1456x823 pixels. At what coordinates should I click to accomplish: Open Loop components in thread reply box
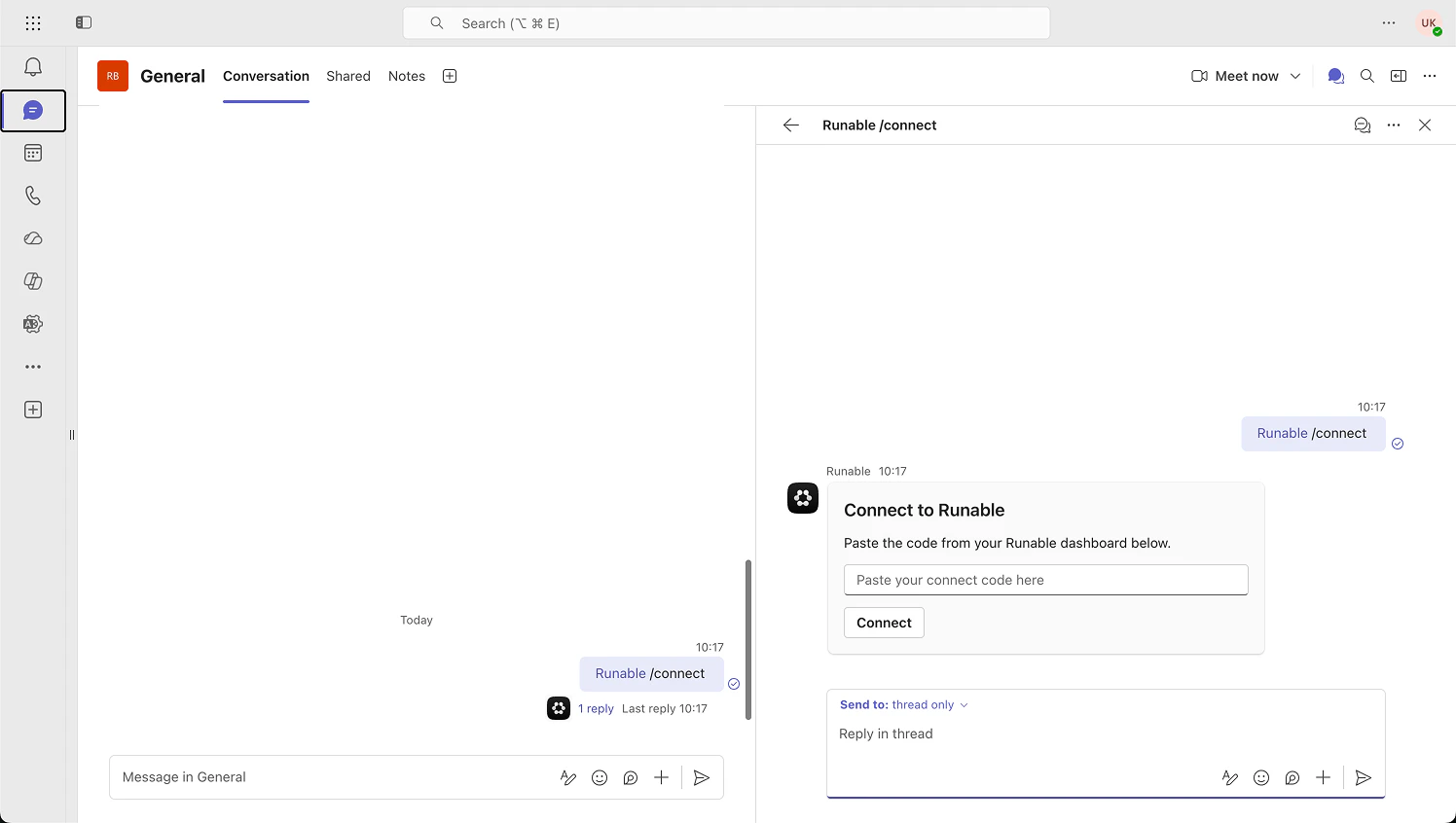(x=1292, y=777)
